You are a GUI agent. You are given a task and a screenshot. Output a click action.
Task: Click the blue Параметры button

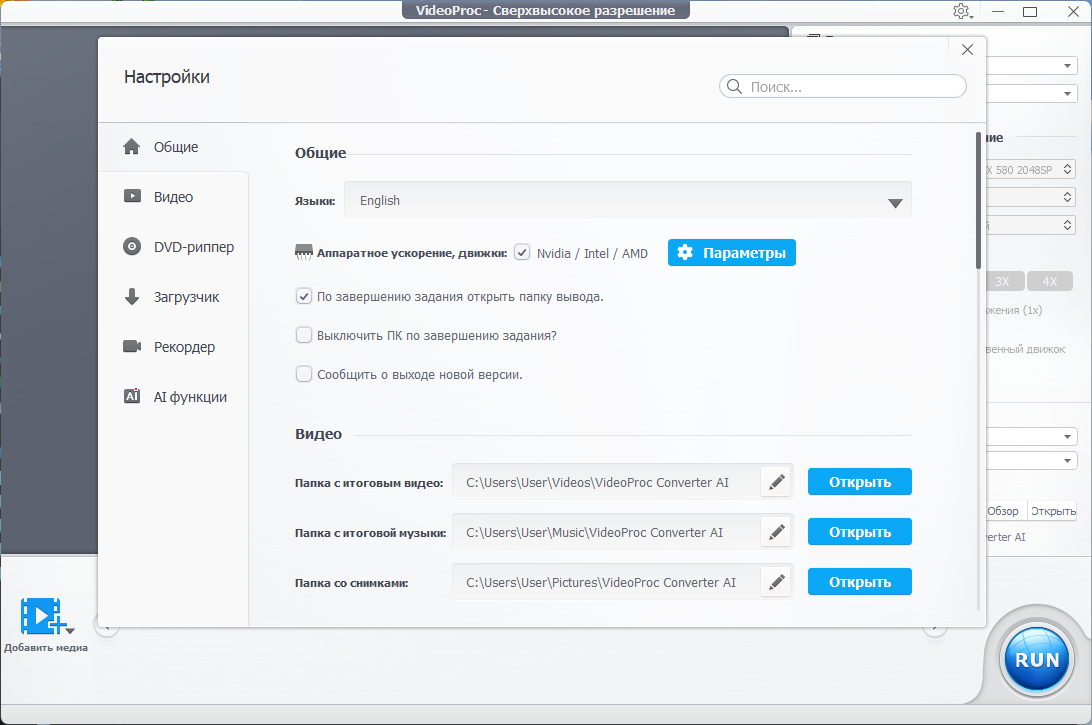pos(731,253)
